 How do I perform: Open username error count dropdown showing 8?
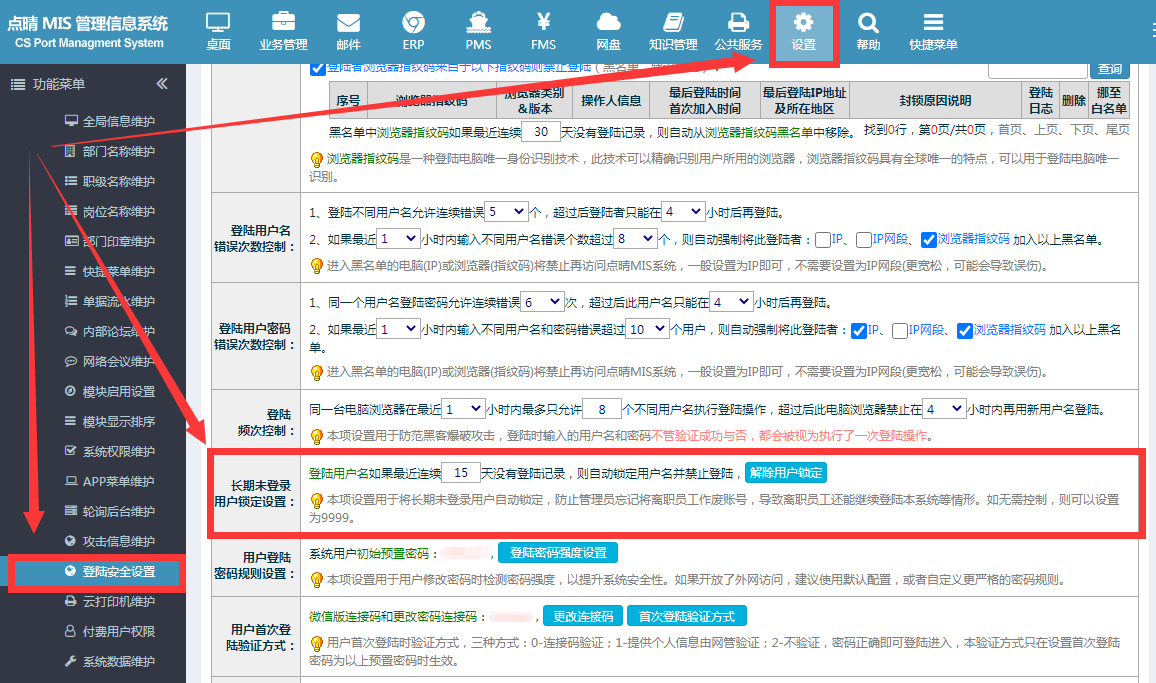click(635, 239)
